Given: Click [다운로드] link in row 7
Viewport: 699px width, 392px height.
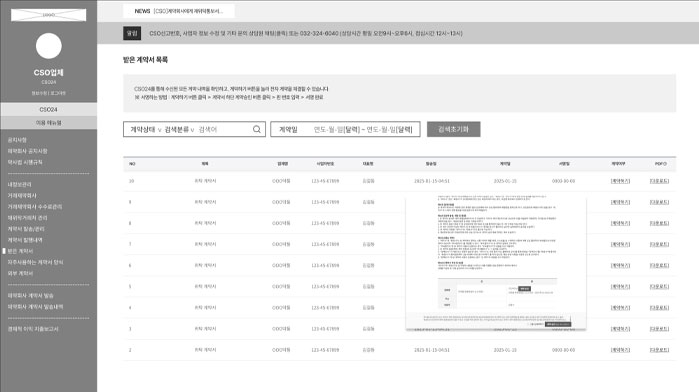Looking at the screenshot, I should coord(659,244).
